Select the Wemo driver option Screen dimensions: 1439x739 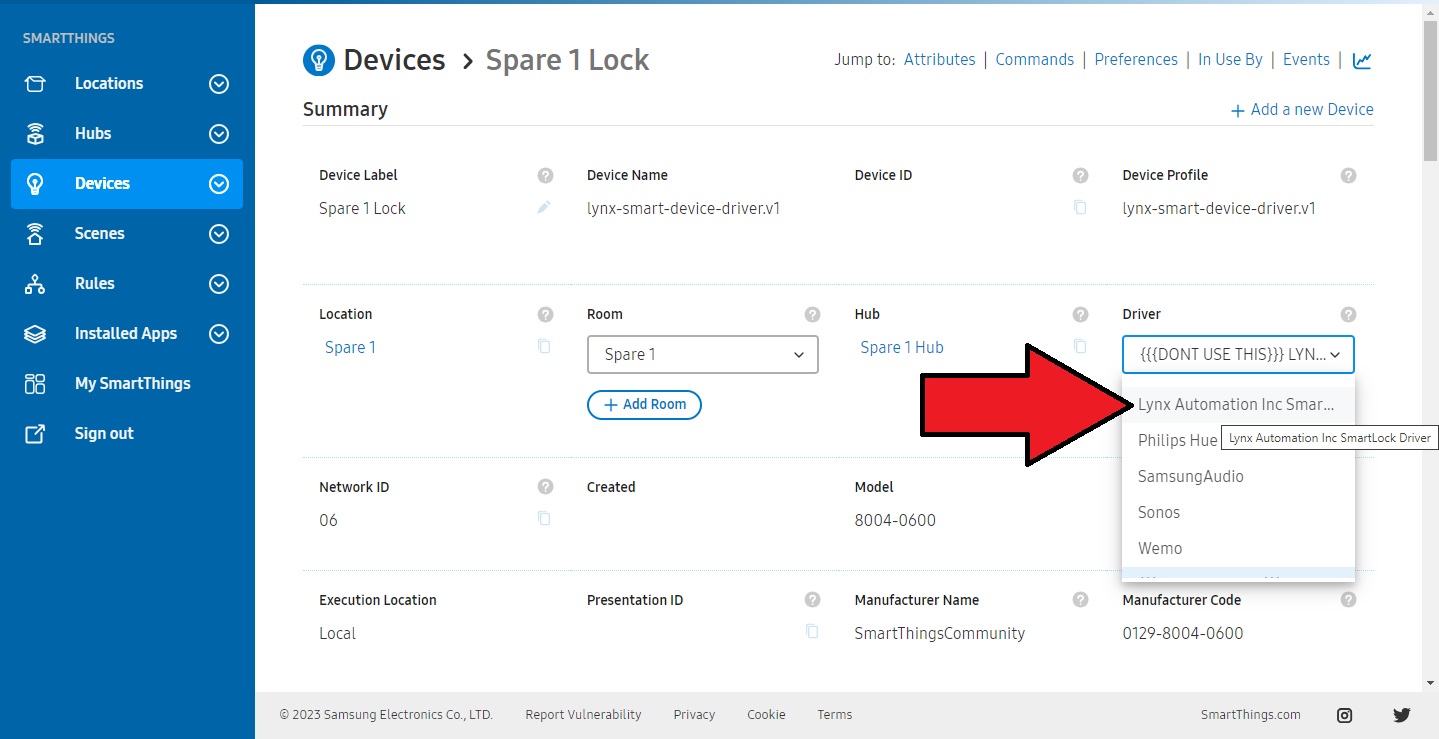[1238, 549]
